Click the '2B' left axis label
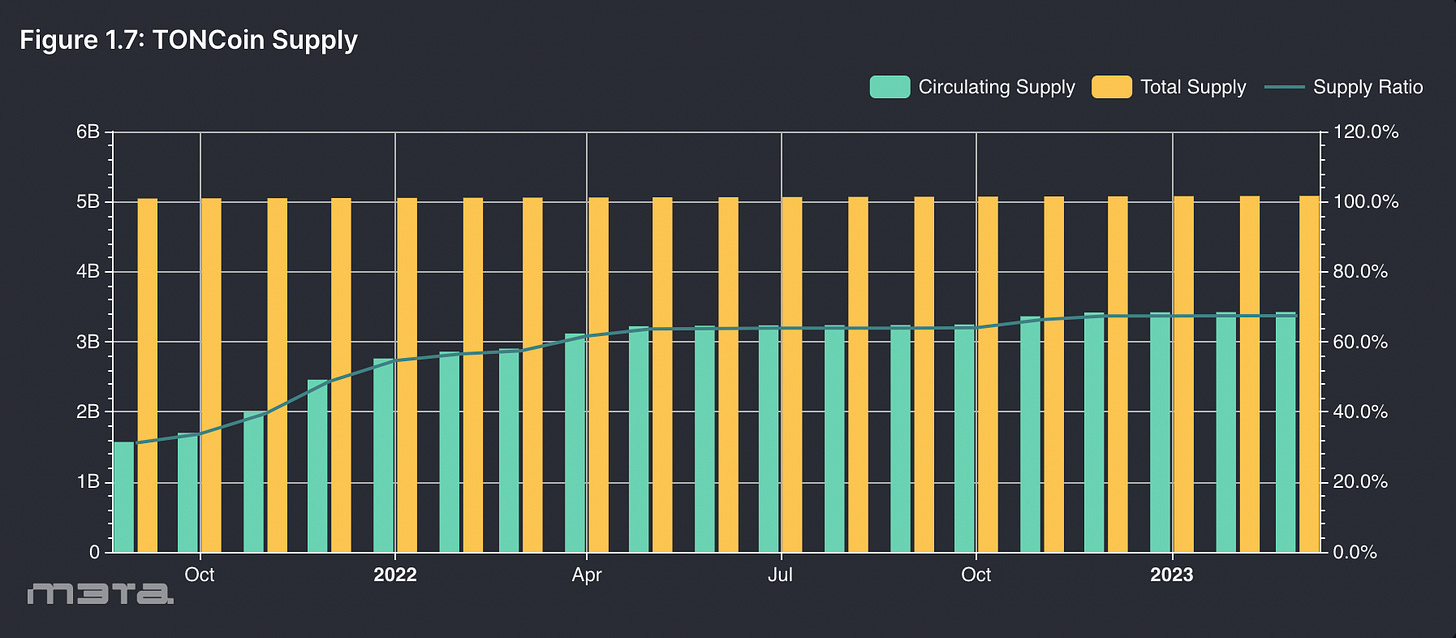This screenshot has width=1456, height=638. [88, 412]
